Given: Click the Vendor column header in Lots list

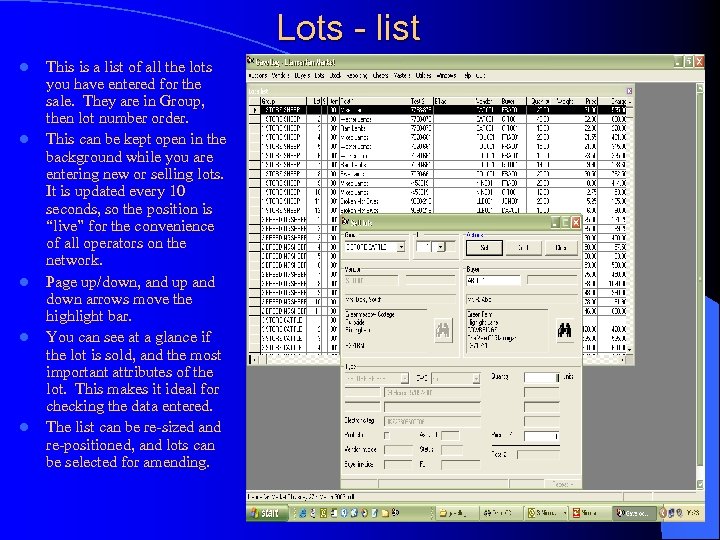Looking at the screenshot, I should tap(484, 101).
